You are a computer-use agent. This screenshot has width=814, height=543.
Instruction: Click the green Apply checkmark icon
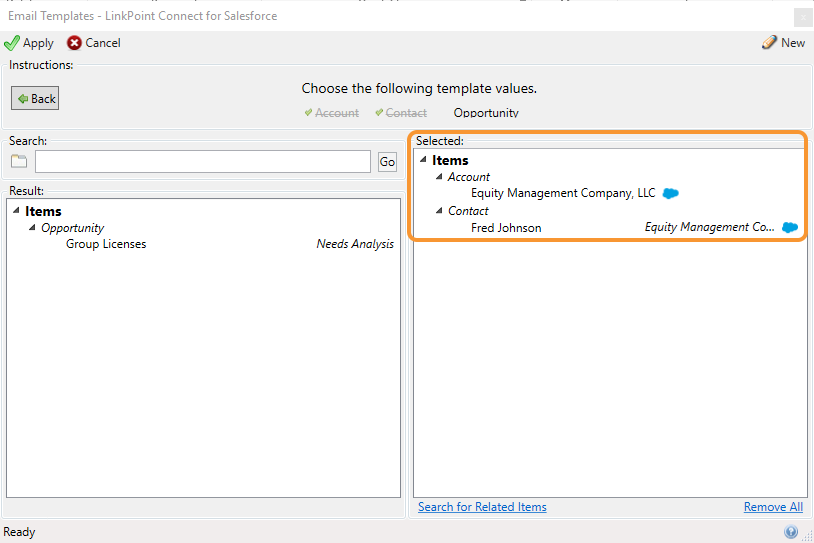click(11, 43)
